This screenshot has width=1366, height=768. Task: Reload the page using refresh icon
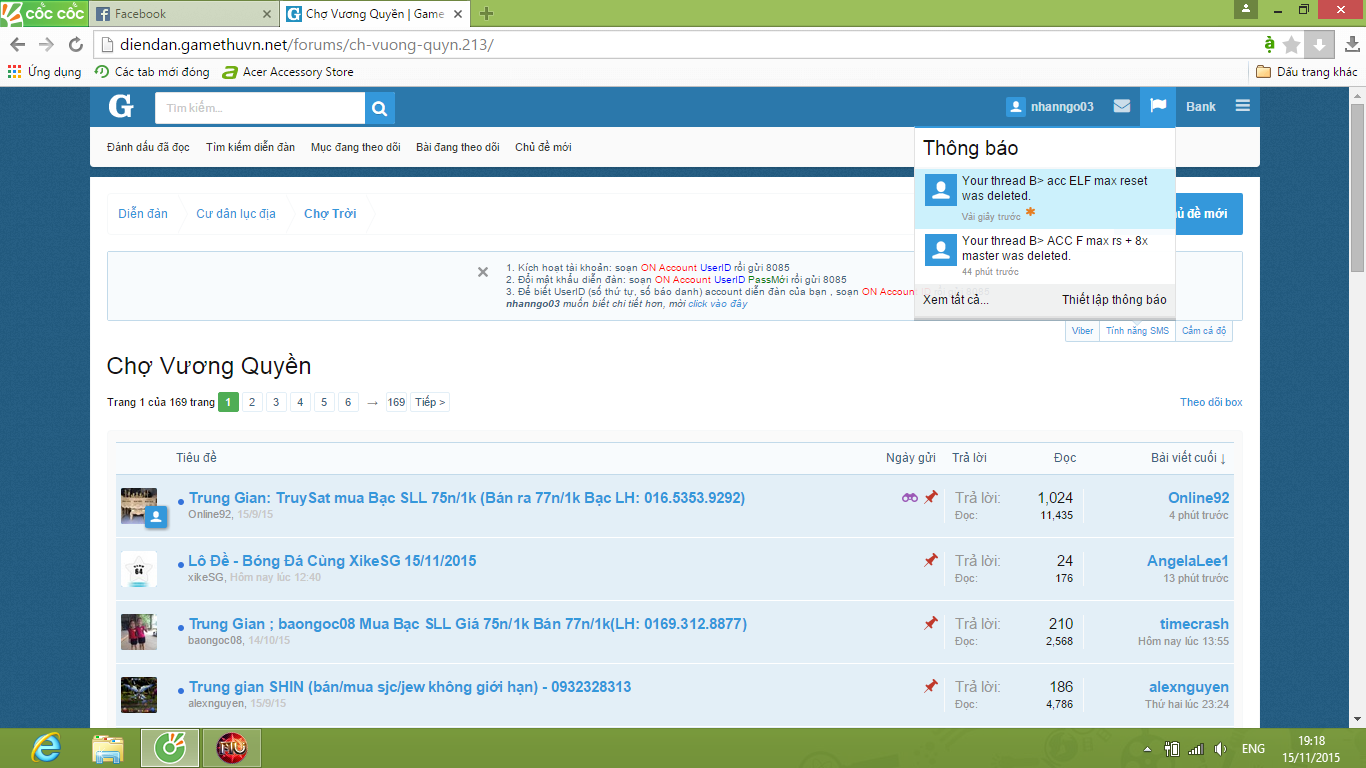[76, 45]
